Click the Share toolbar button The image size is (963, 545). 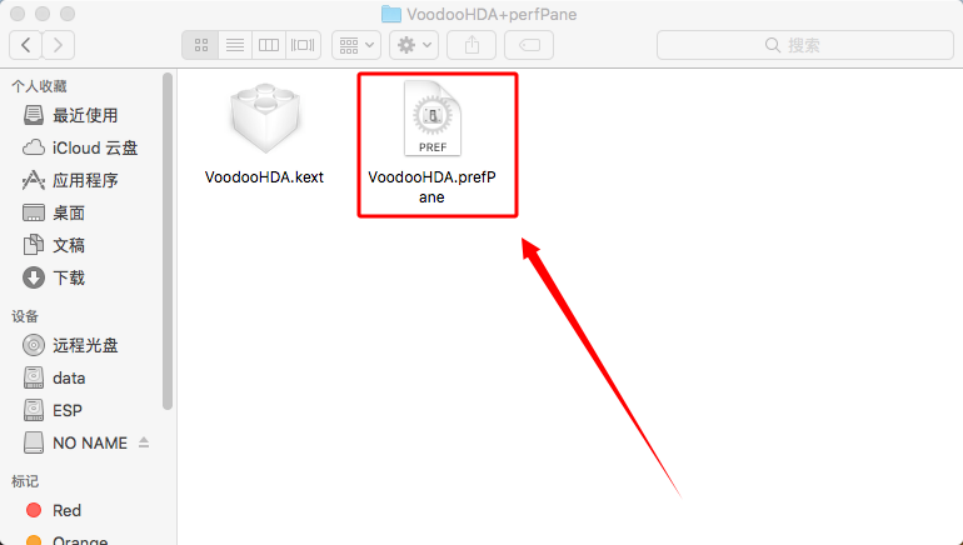coord(471,45)
